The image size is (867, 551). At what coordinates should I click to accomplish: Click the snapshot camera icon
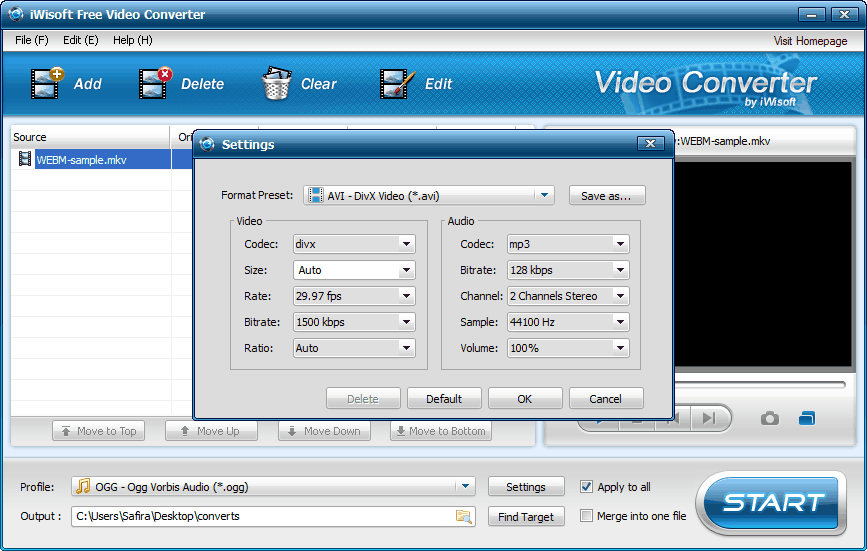pos(770,418)
